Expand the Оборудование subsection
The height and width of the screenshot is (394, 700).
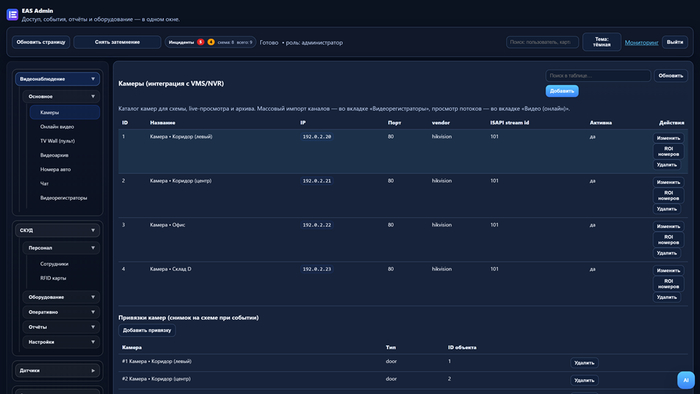(61, 297)
